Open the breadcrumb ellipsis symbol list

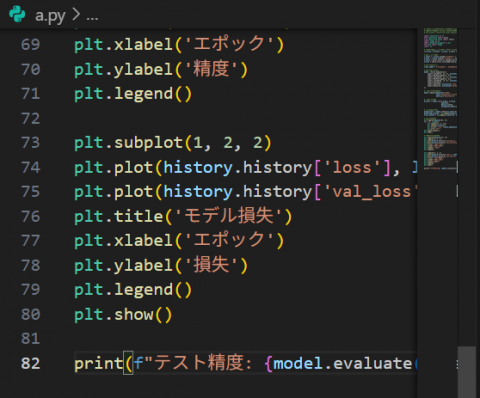(92, 18)
